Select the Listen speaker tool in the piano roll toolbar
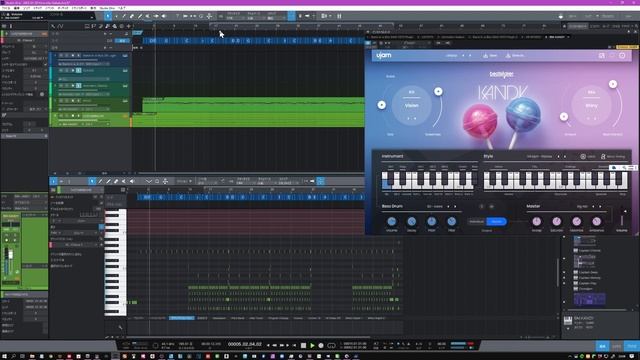Screen dimensions: 640x360 (x=132, y=181)
